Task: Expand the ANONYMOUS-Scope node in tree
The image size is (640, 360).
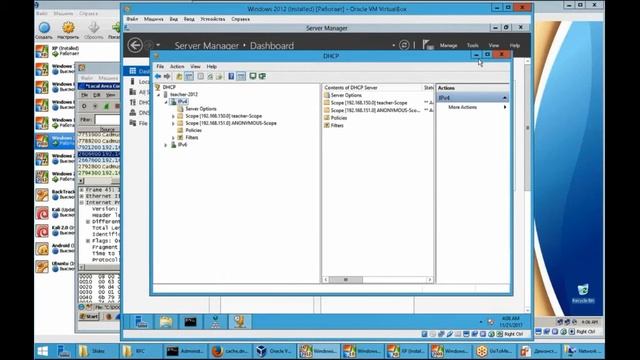Action: point(173,123)
